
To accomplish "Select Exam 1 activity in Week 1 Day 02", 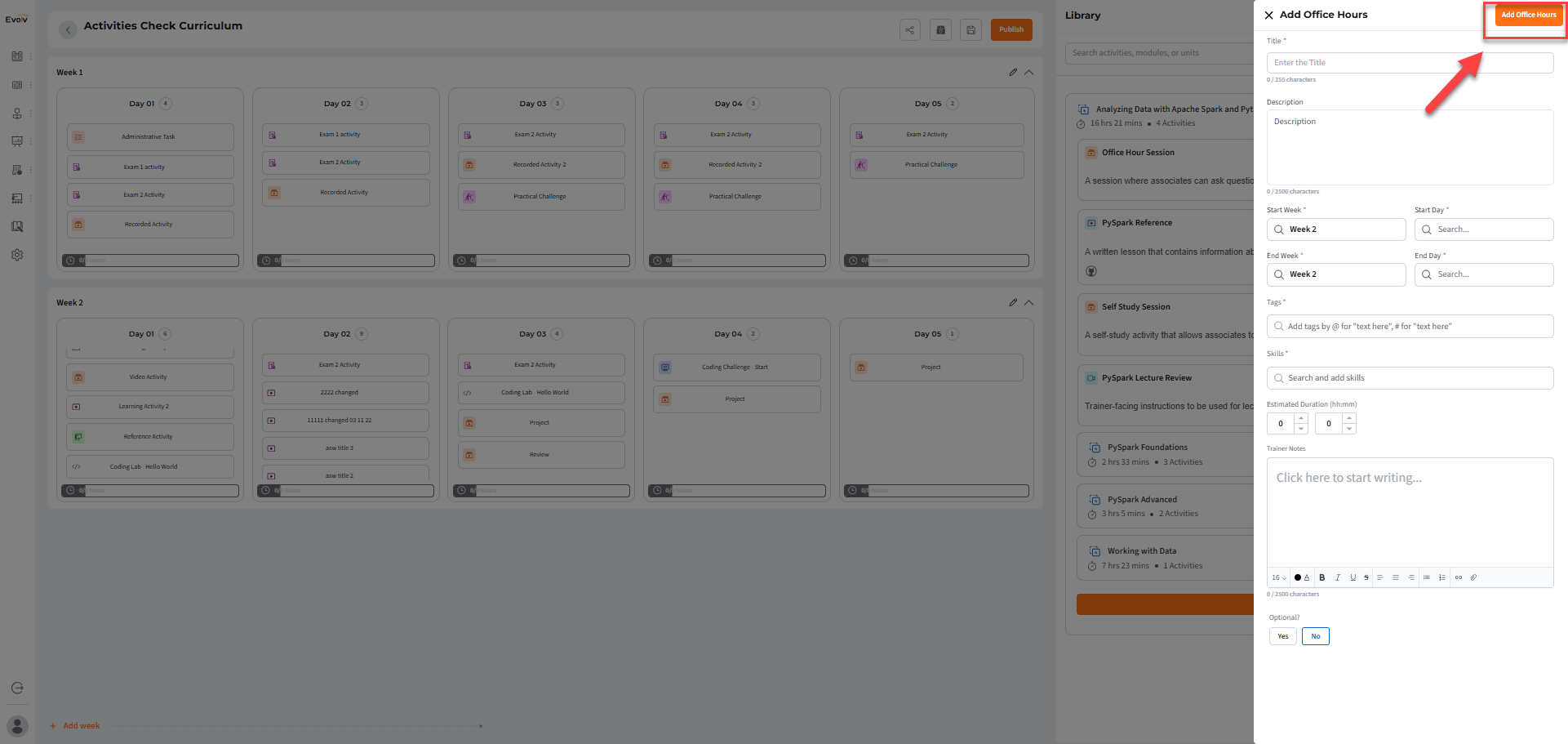I will point(346,135).
